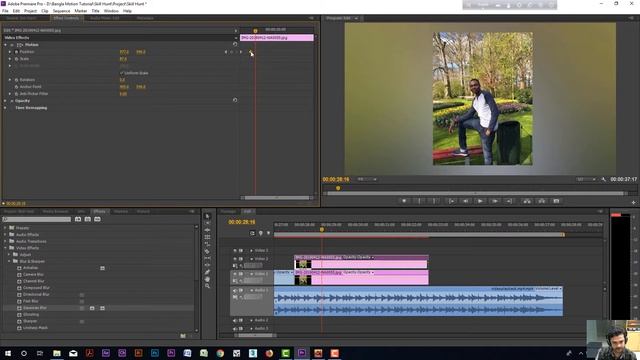Viewport: 640px width, 360px height.
Task: Click the Lift button in Program monitor
Action: pos(527,201)
